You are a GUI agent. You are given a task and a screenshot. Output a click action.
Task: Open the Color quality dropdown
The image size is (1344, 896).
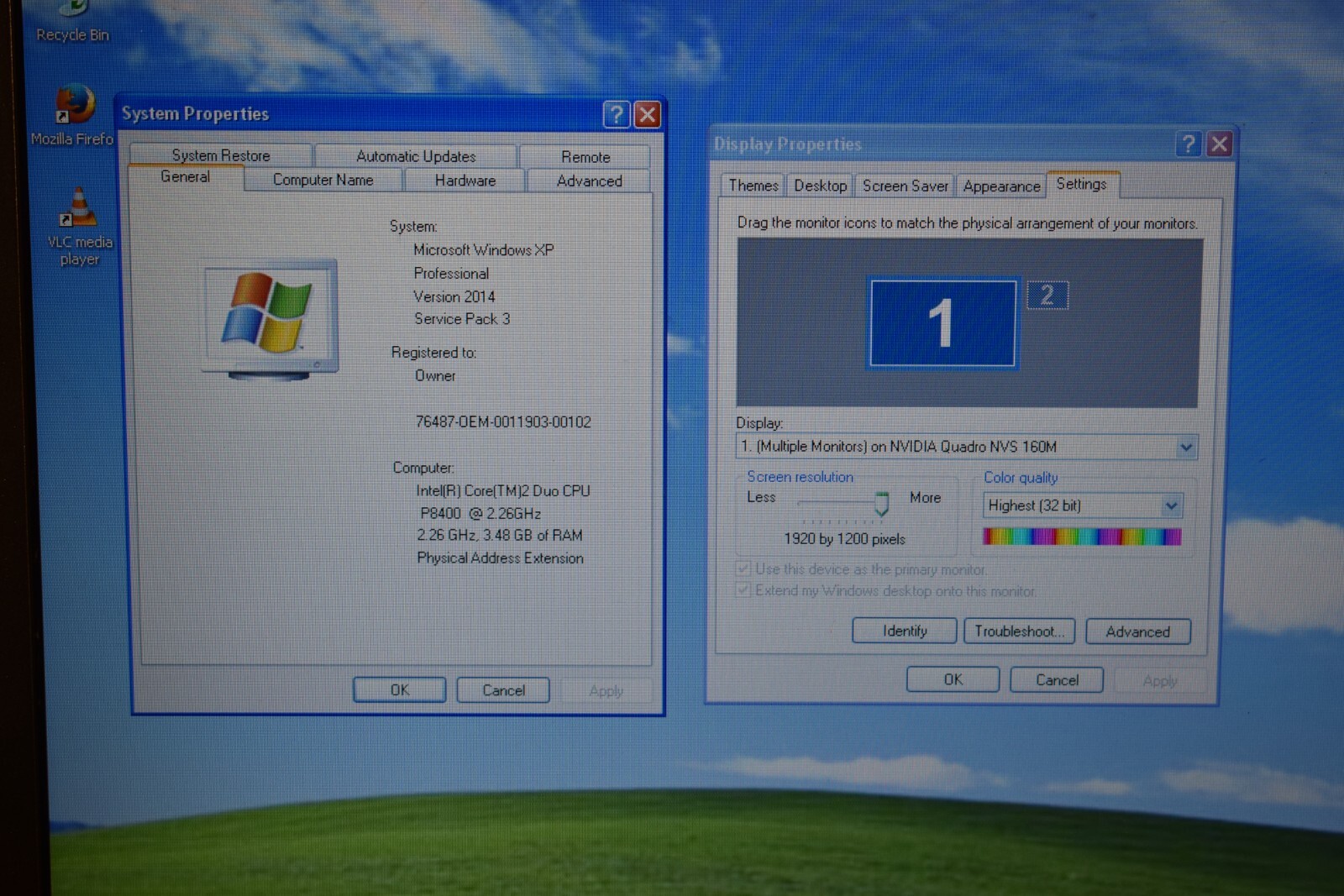(1171, 506)
